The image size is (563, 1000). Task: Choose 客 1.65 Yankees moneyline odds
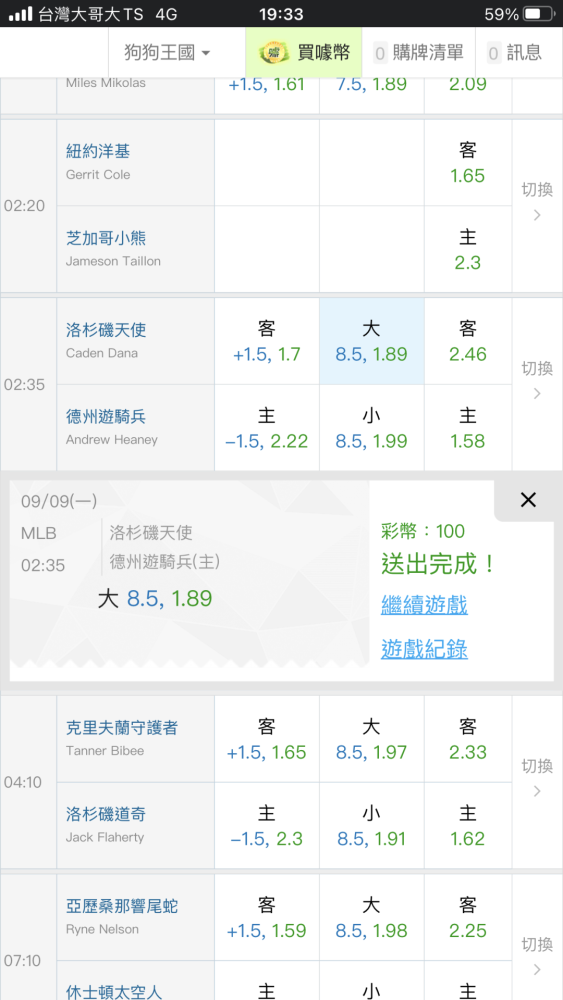pos(467,163)
